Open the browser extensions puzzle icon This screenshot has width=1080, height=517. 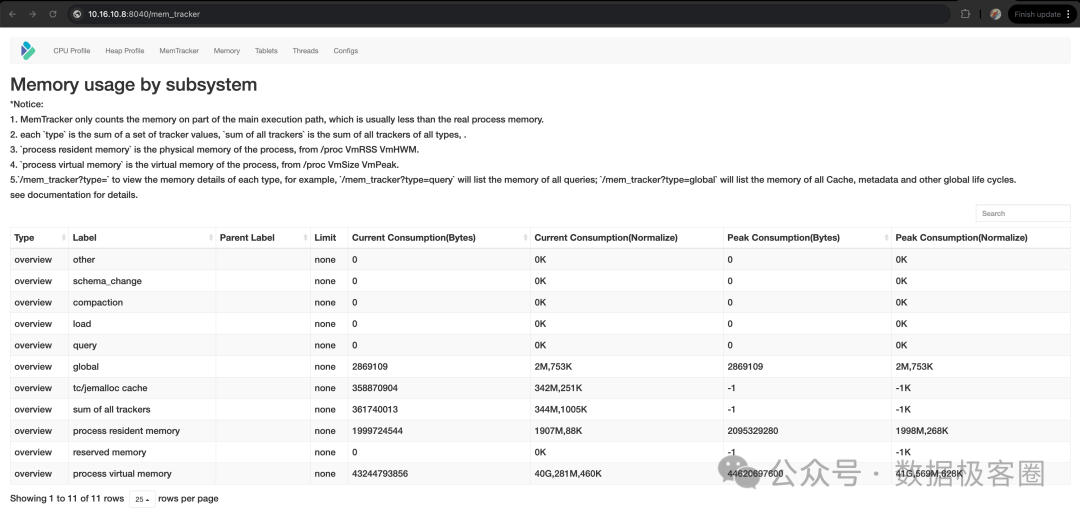965,14
